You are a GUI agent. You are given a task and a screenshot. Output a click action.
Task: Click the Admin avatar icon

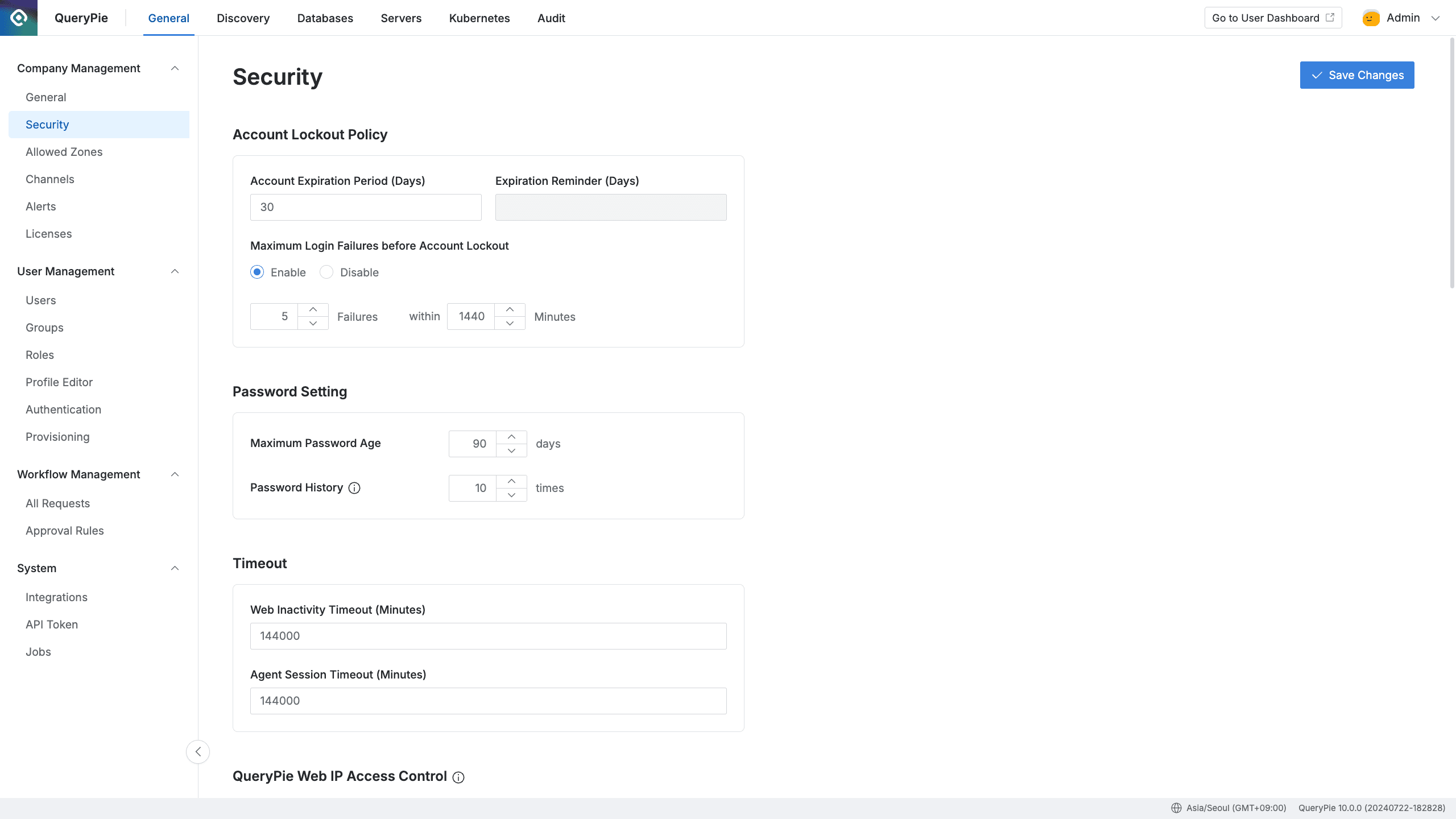pos(1371,18)
